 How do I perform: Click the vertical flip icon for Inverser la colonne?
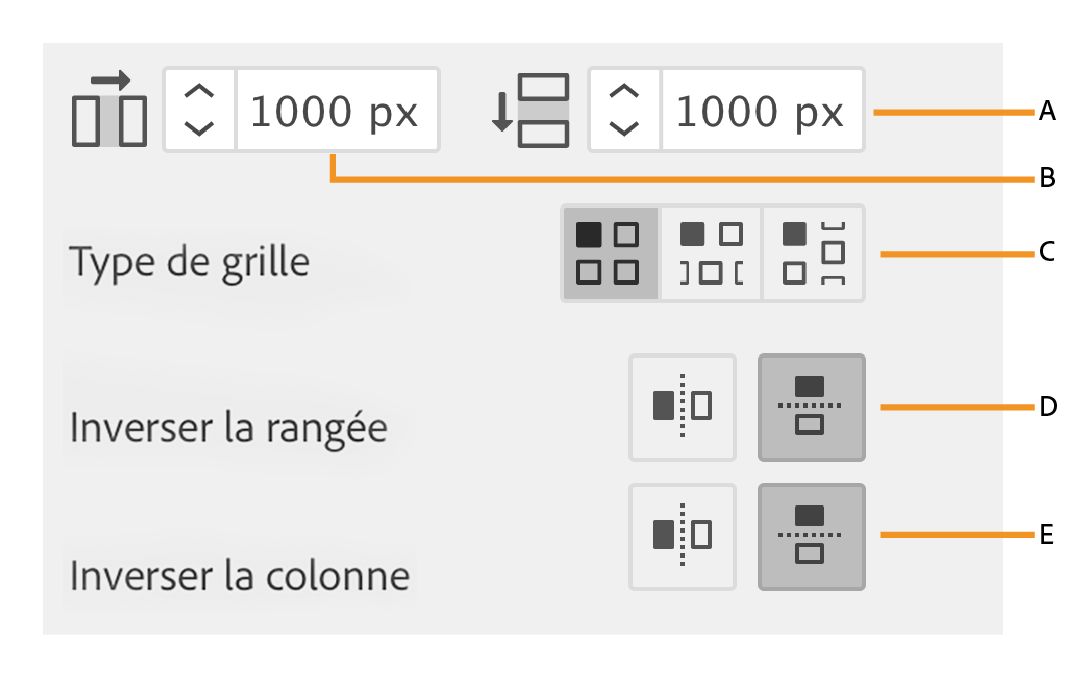click(x=811, y=536)
